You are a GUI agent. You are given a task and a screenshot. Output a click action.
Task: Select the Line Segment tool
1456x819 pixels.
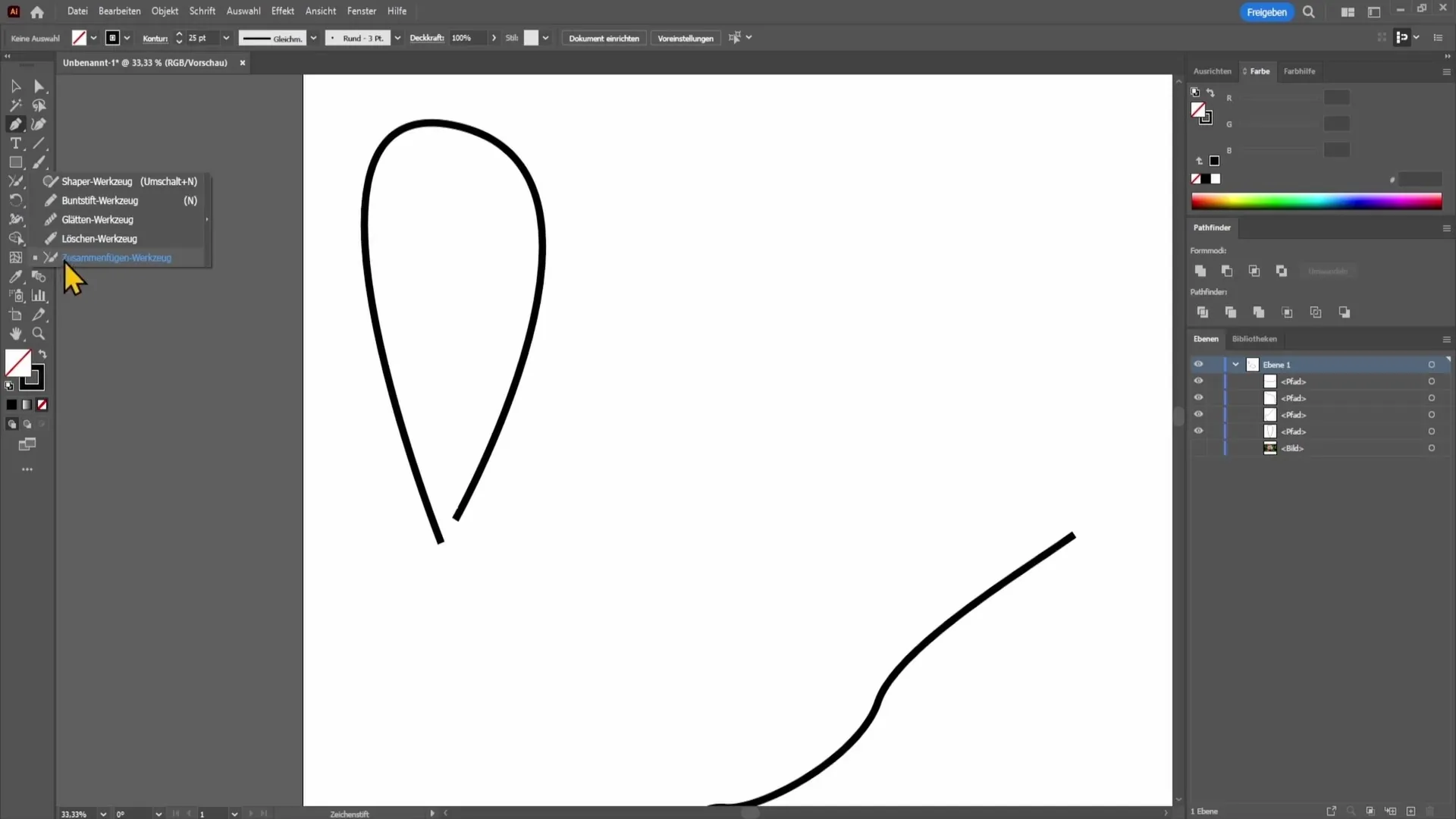point(39,143)
